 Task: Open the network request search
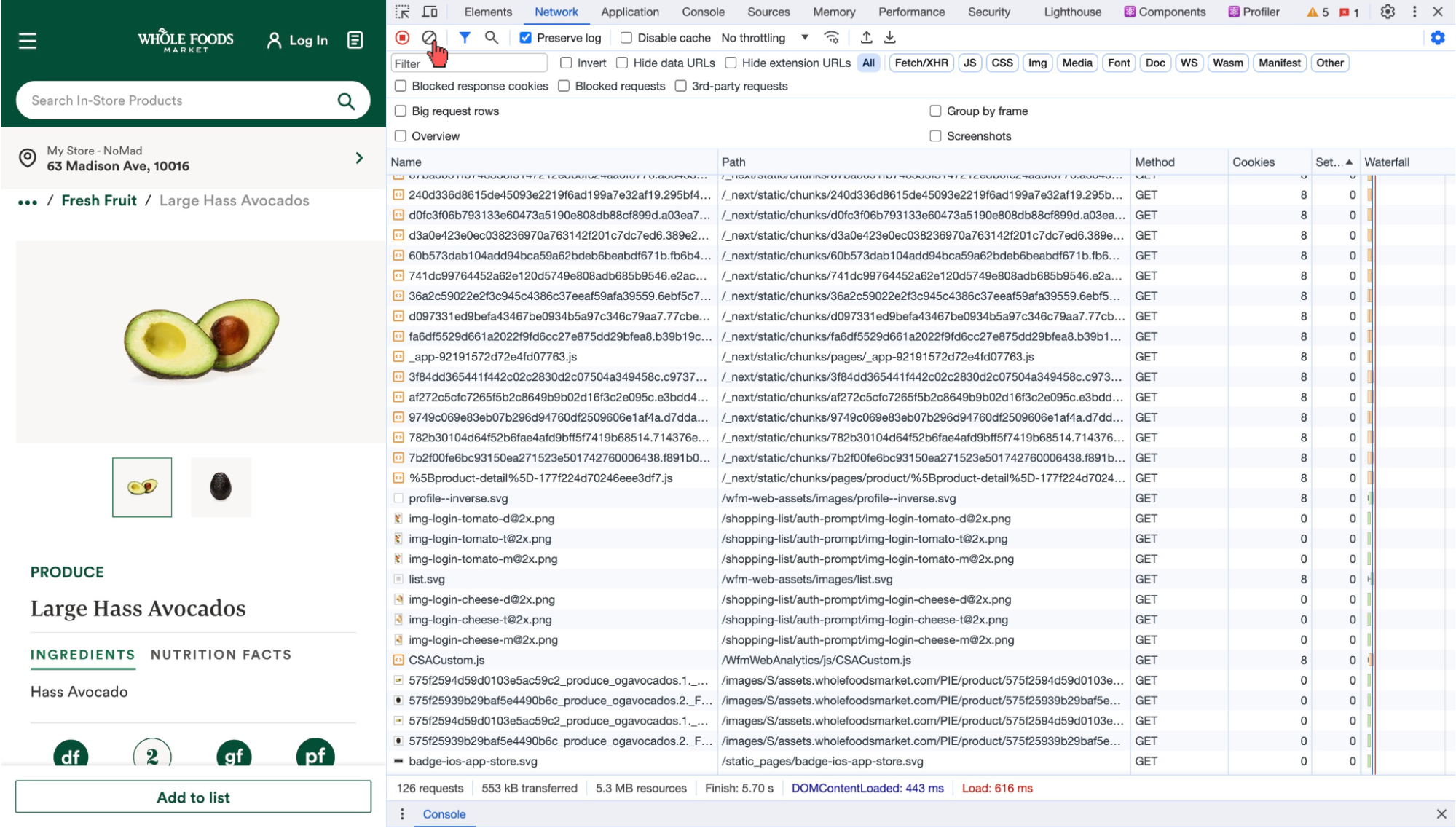(492, 37)
